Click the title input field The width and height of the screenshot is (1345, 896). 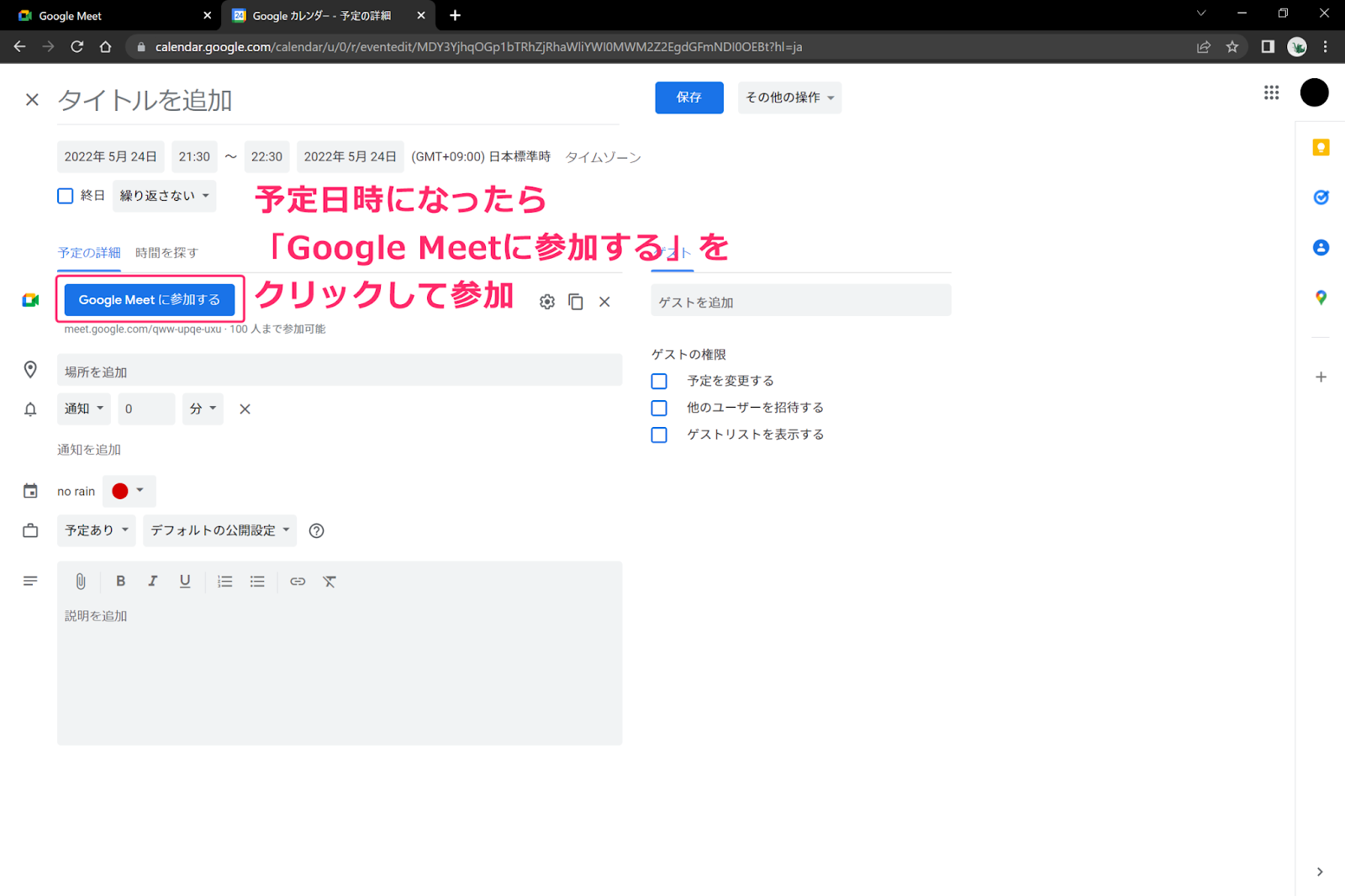(338, 101)
